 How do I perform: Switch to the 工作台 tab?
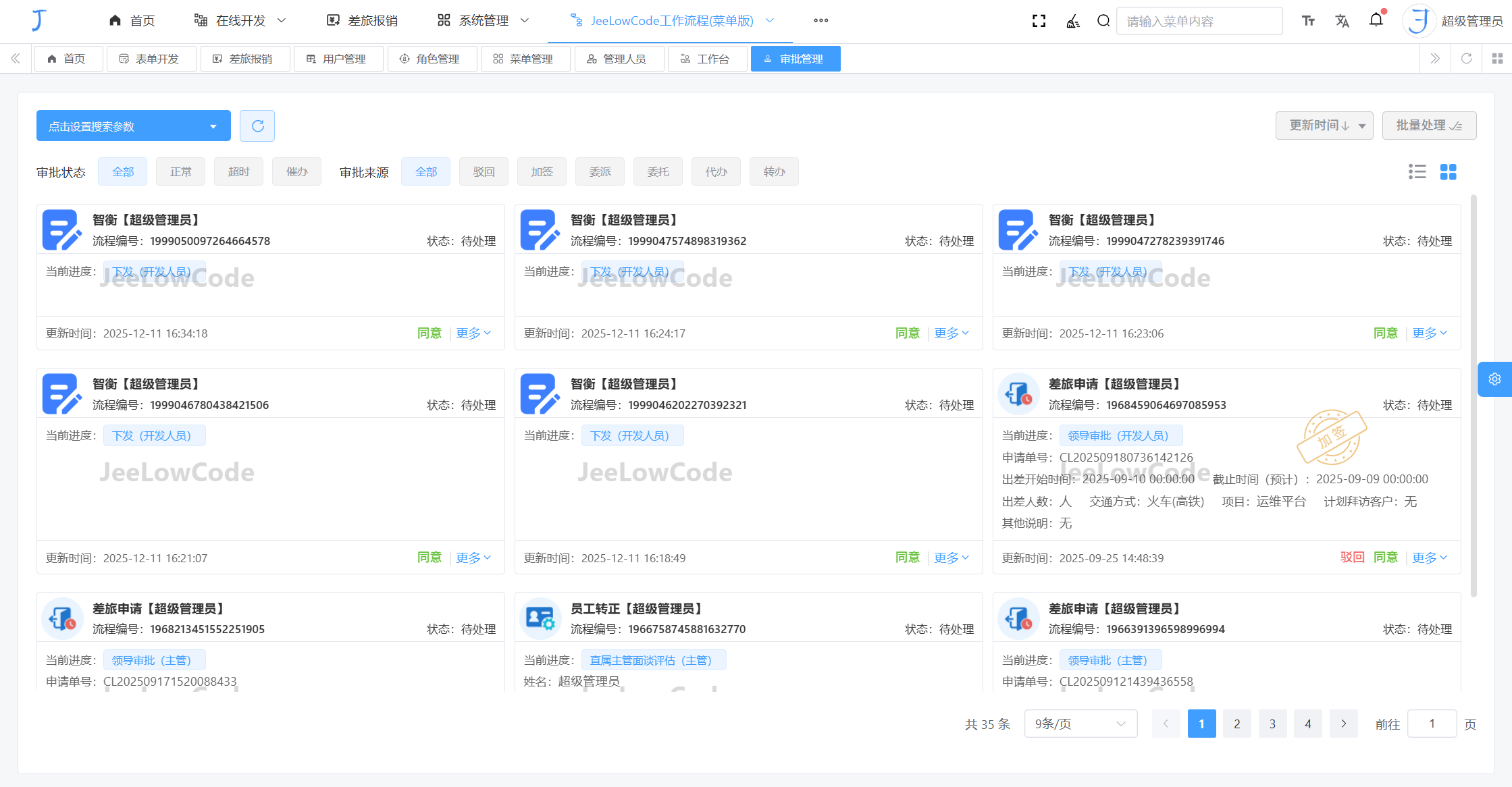707,59
